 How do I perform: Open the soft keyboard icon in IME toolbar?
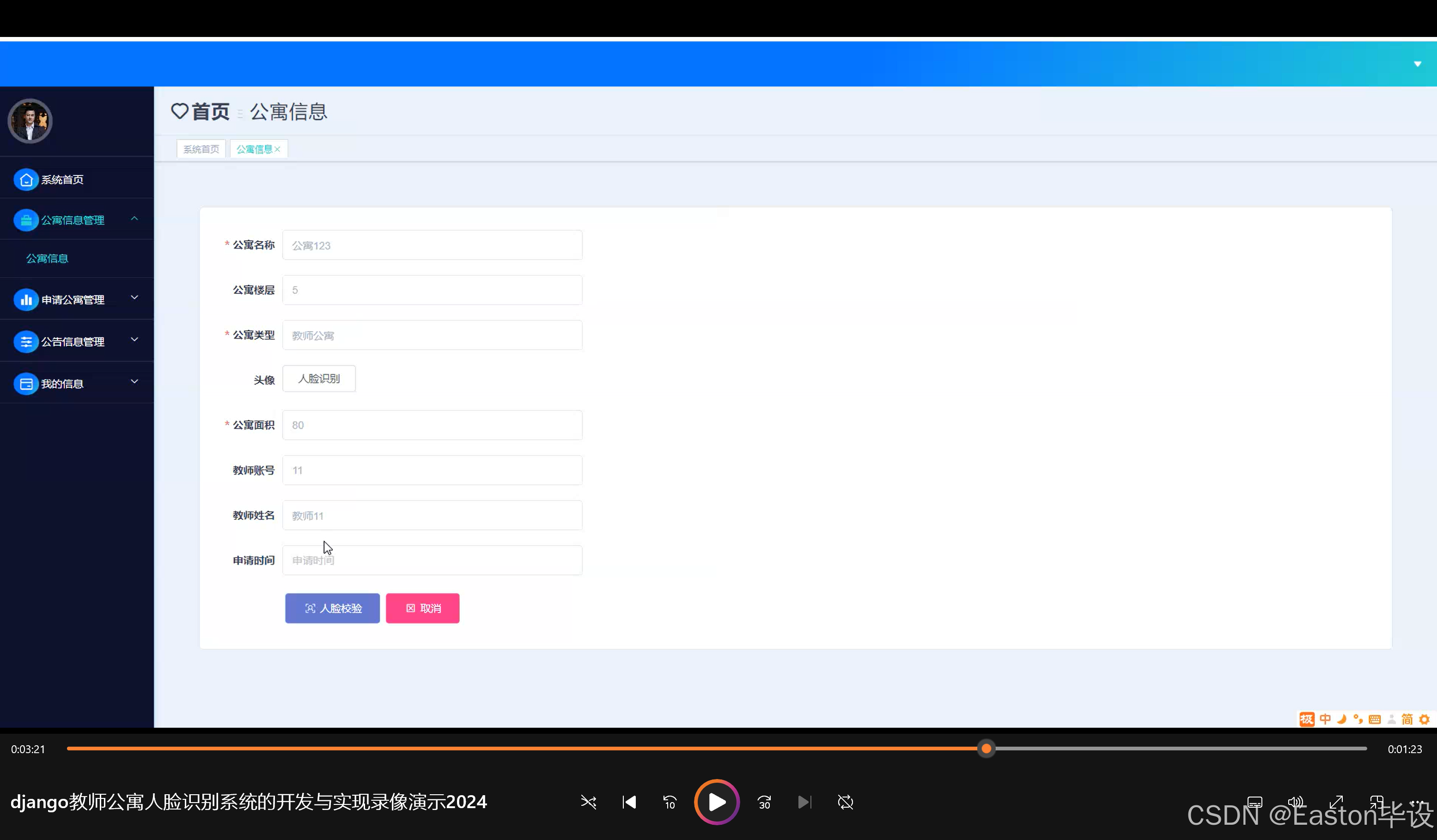(1375, 719)
